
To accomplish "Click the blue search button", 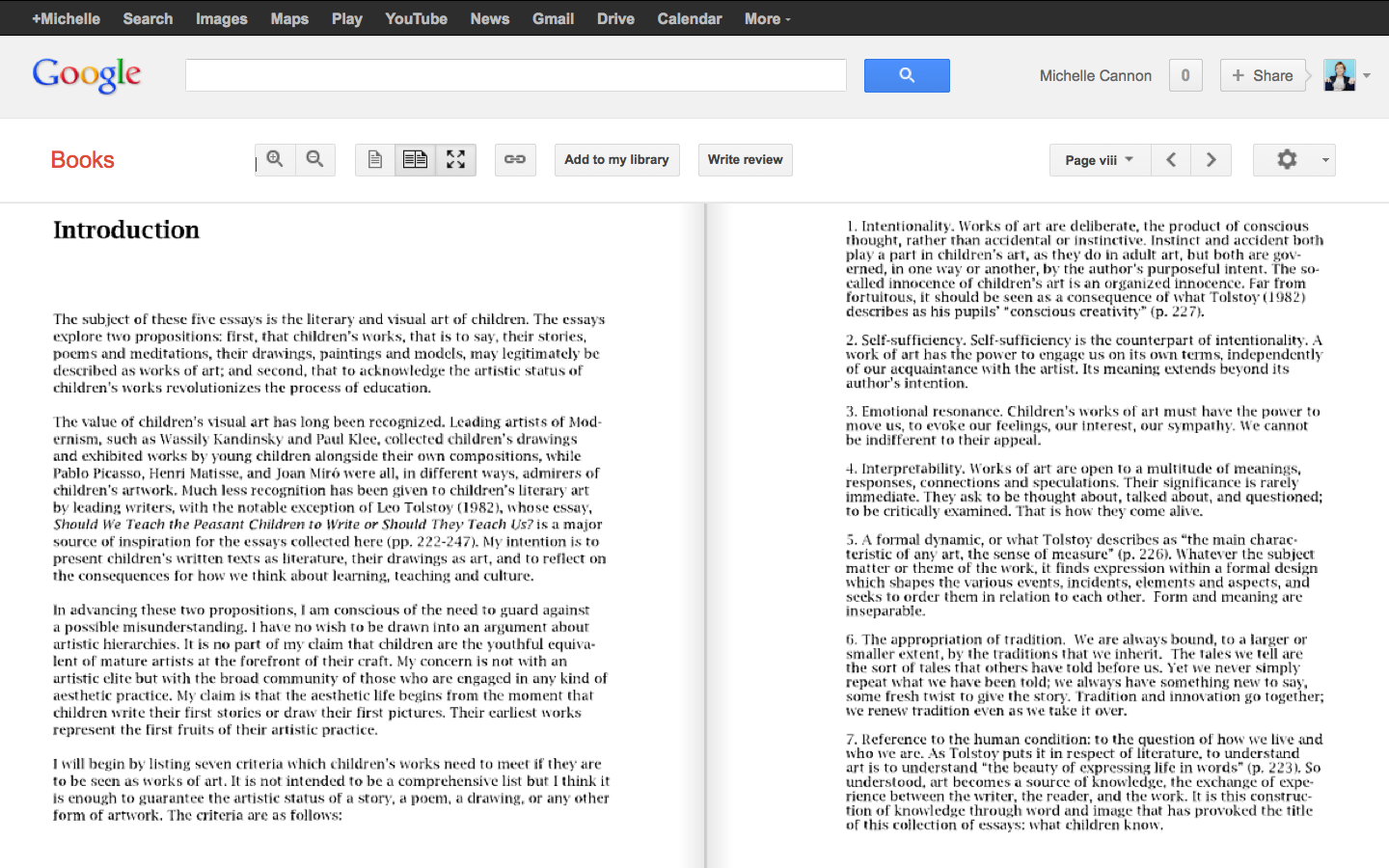I will coord(906,75).
